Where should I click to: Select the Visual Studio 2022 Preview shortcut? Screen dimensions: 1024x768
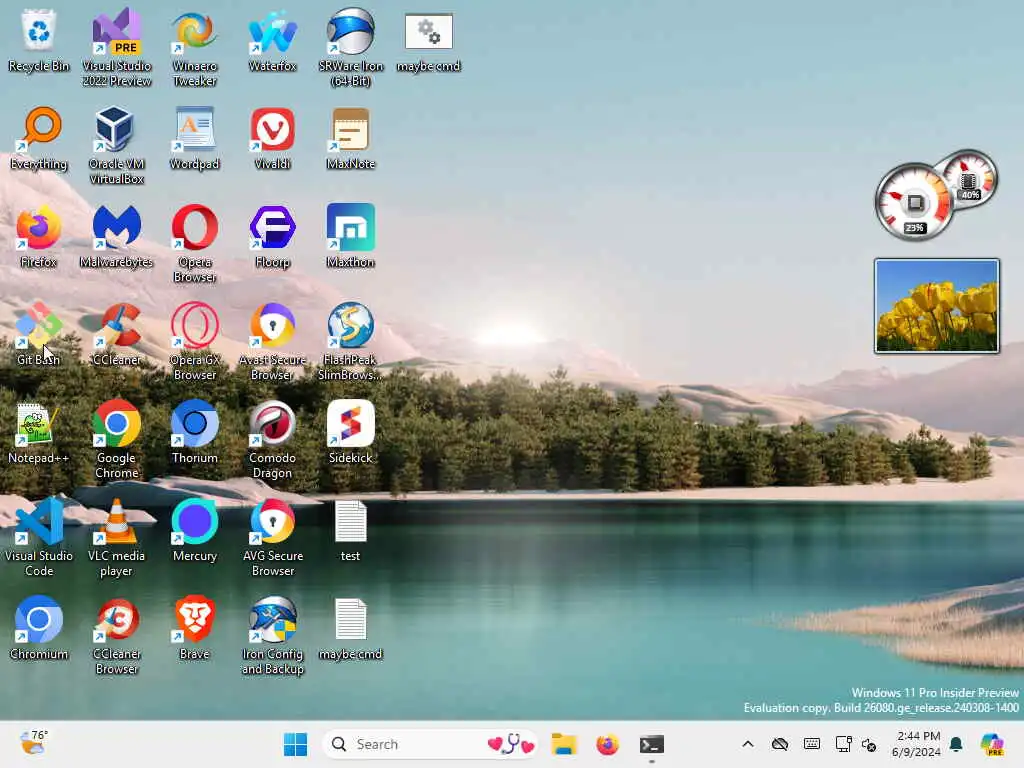[116, 47]
